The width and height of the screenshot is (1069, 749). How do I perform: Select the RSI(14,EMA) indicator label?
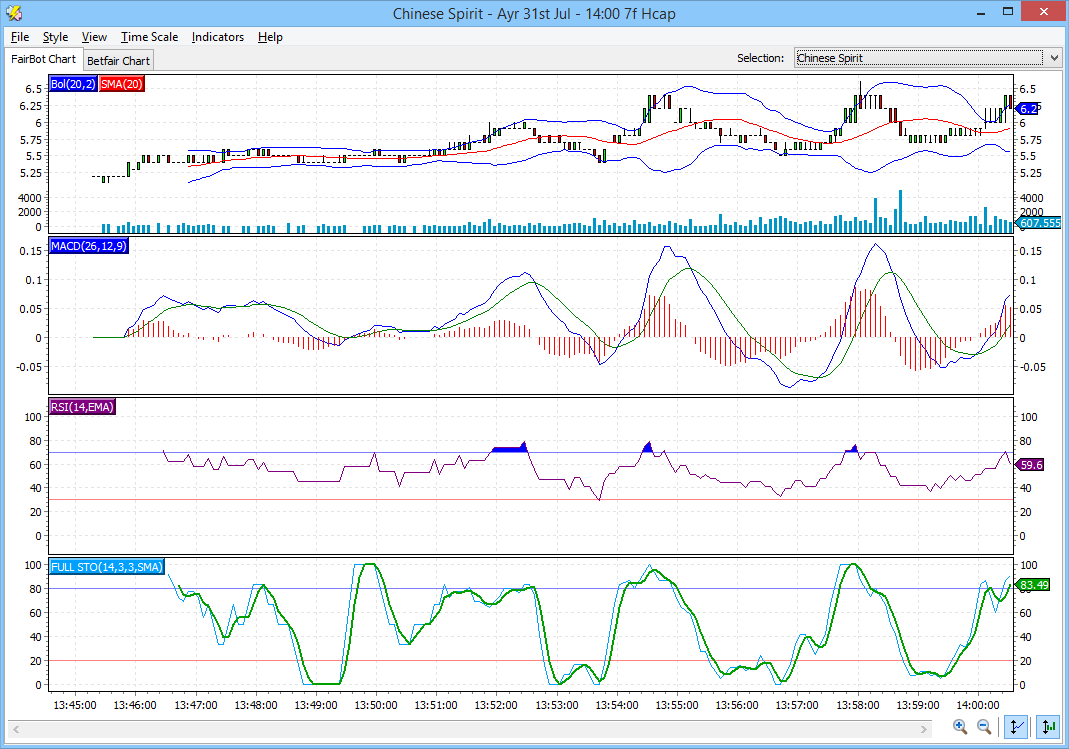point(82,406)
